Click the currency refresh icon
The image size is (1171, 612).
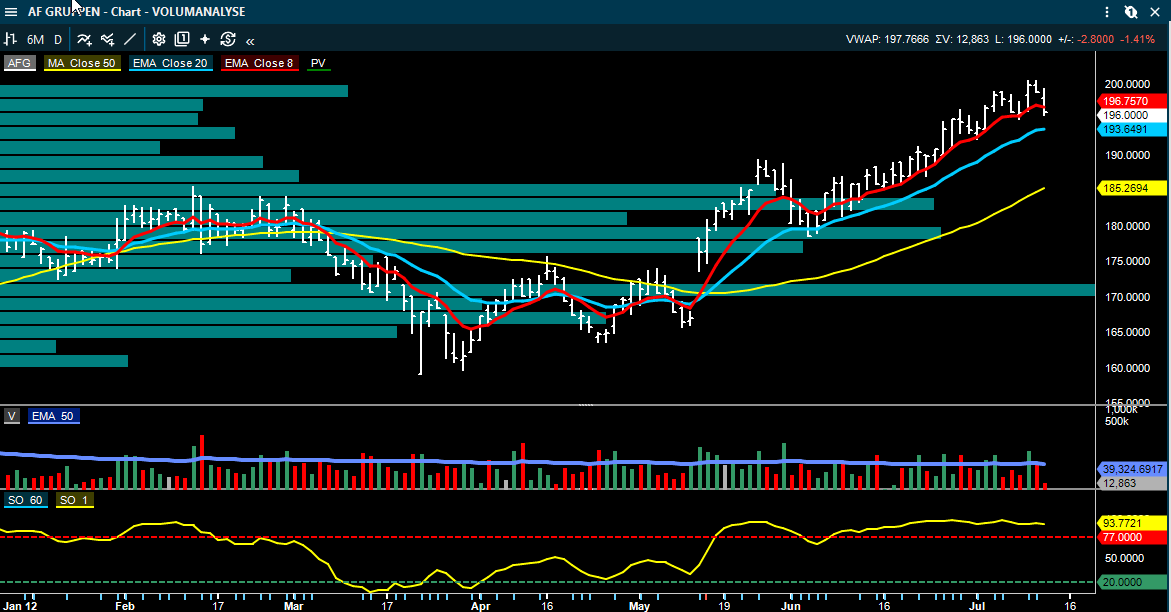click(228, 39)
